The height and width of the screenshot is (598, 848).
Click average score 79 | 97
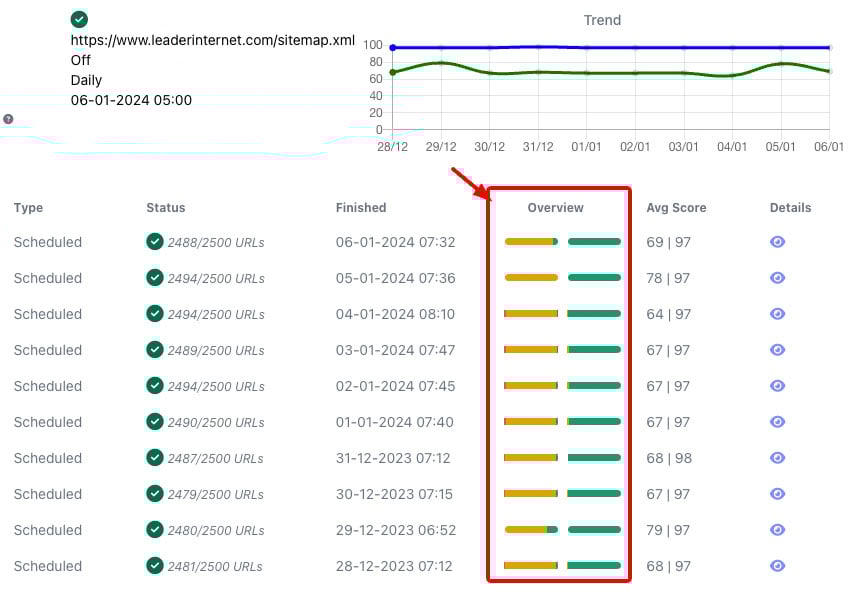668,530
